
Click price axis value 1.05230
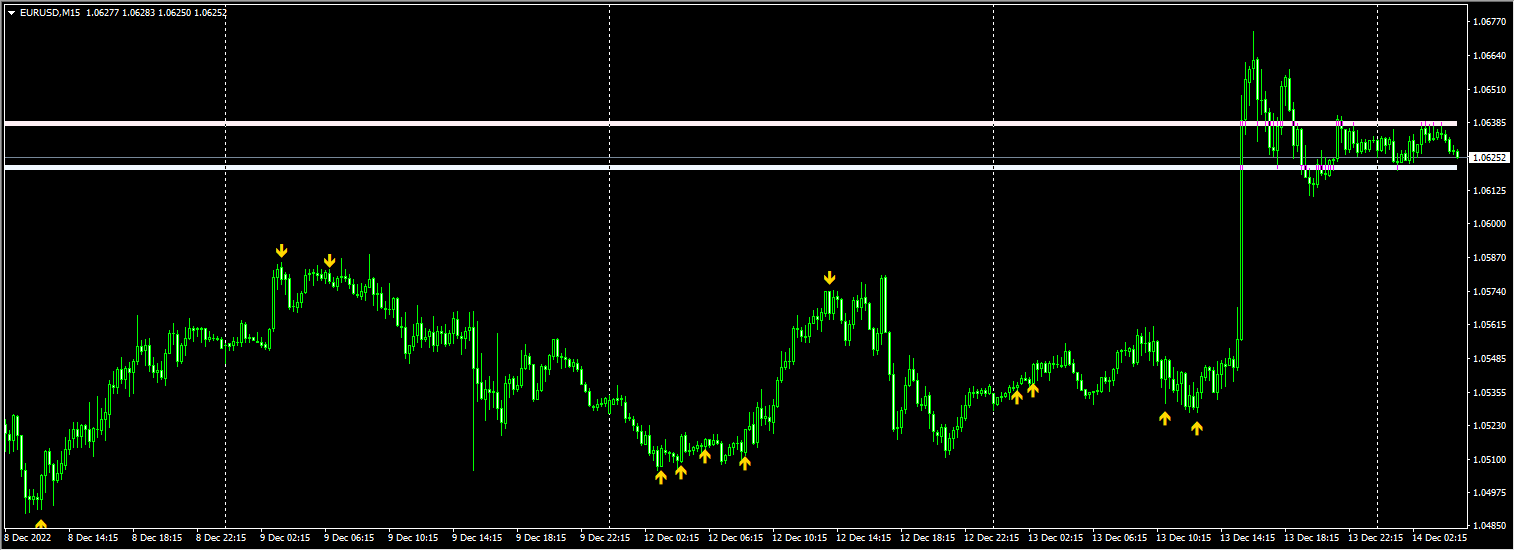click(x=1490, y=426)
